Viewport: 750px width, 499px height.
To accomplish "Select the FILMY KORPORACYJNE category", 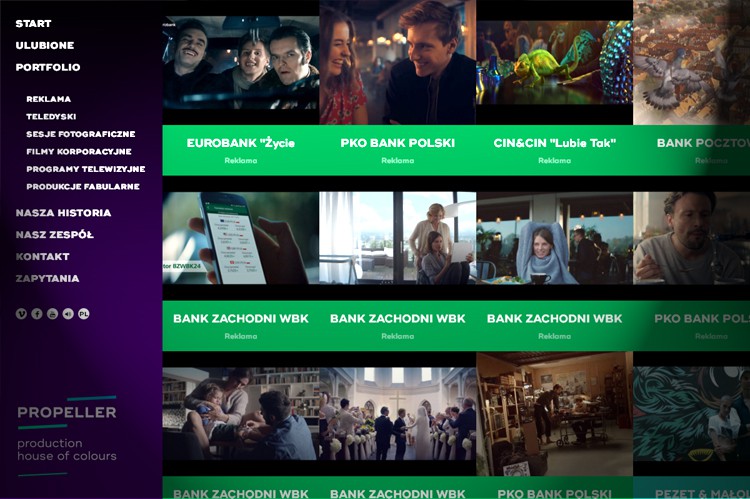I will point(79,151).
